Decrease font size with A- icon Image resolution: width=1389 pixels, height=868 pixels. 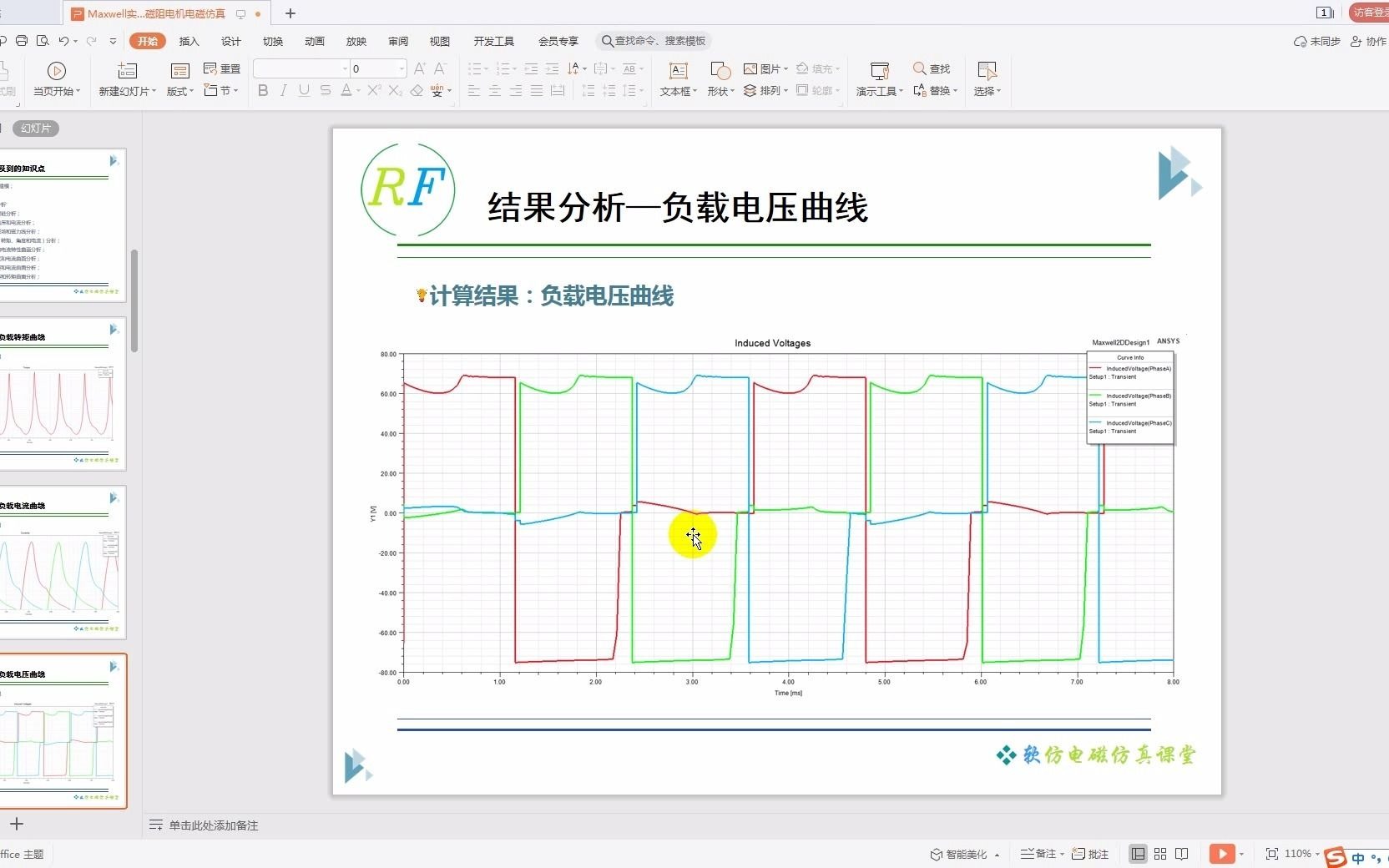tap(440, 68)
